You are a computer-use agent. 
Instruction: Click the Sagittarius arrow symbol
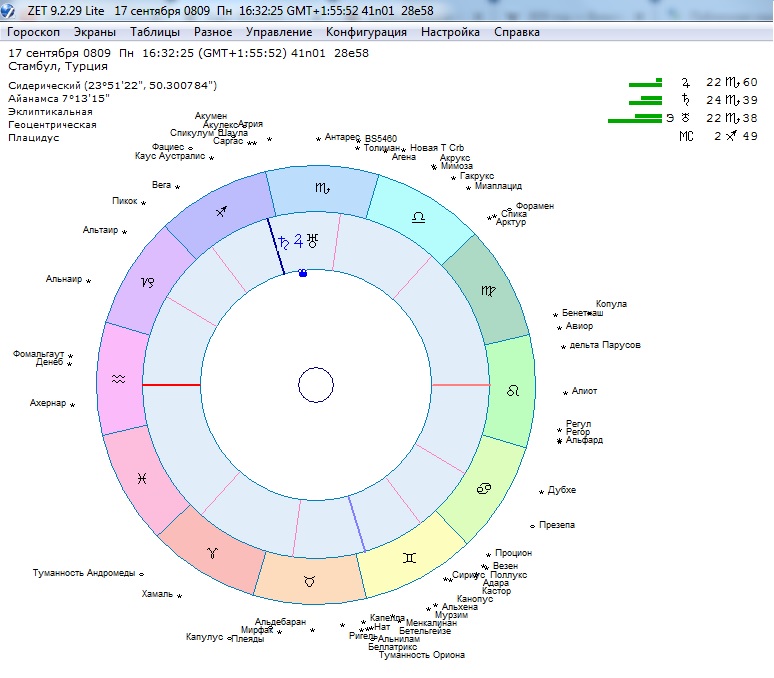[221, 213]
